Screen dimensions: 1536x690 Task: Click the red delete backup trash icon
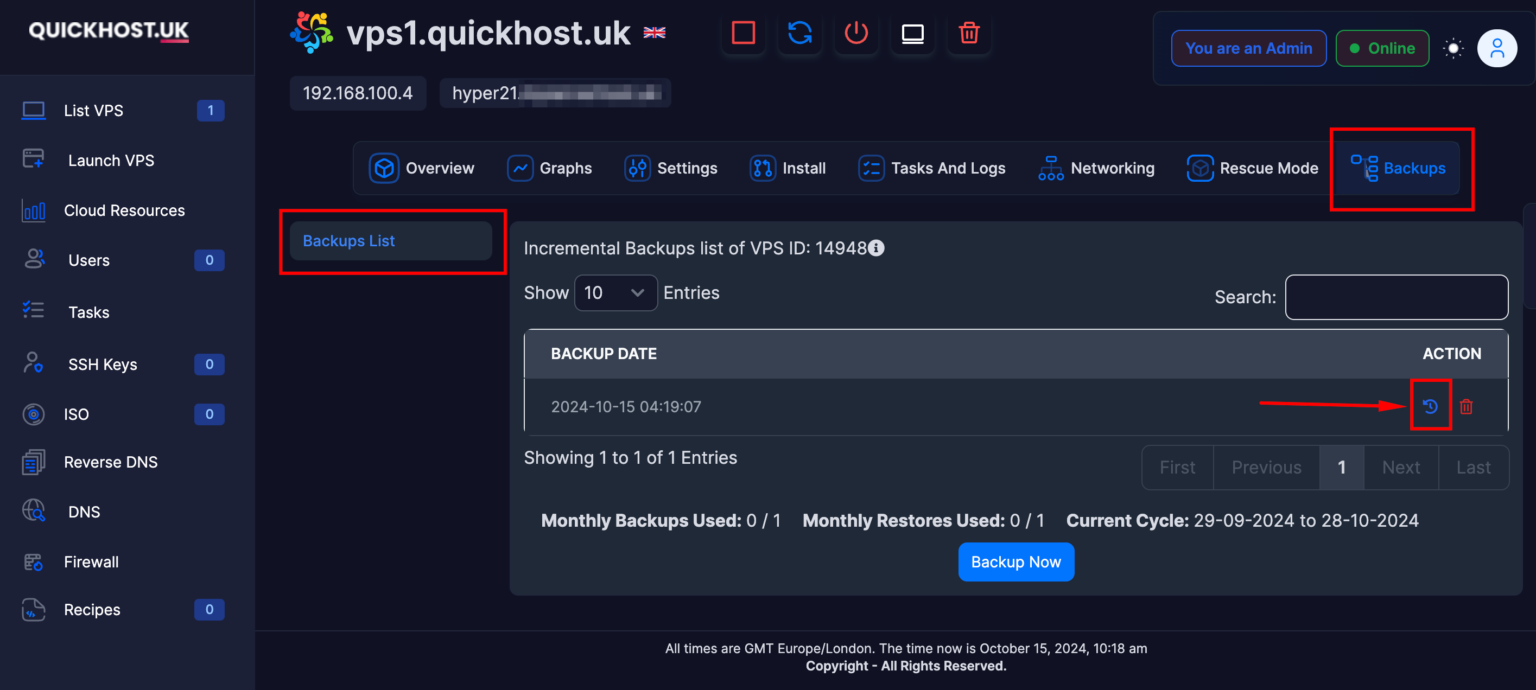tap(1466, 406)
